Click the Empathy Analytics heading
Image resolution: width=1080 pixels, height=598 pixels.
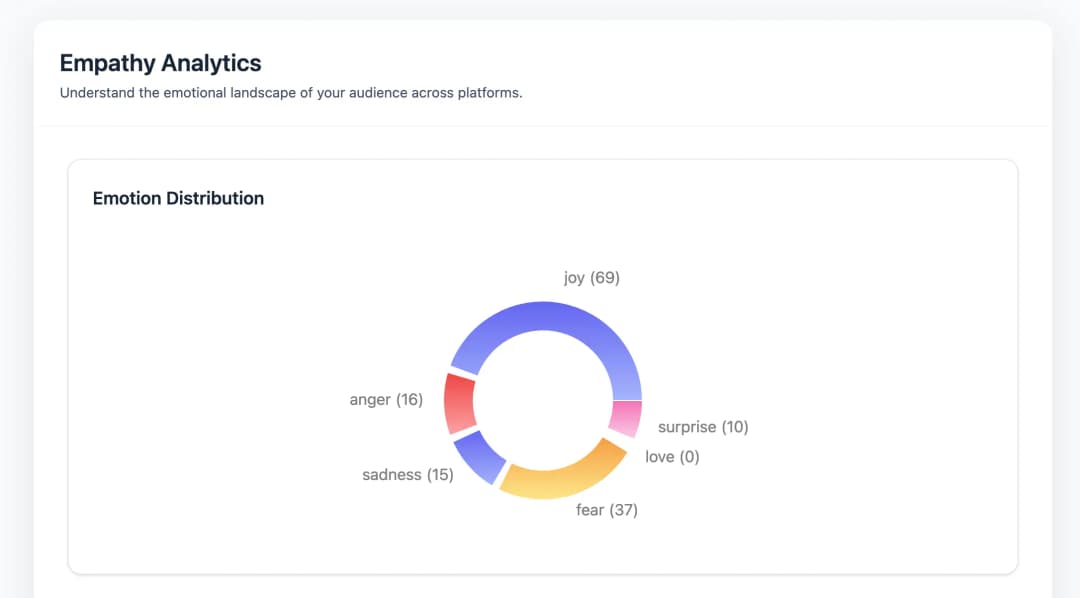point(160,63)
